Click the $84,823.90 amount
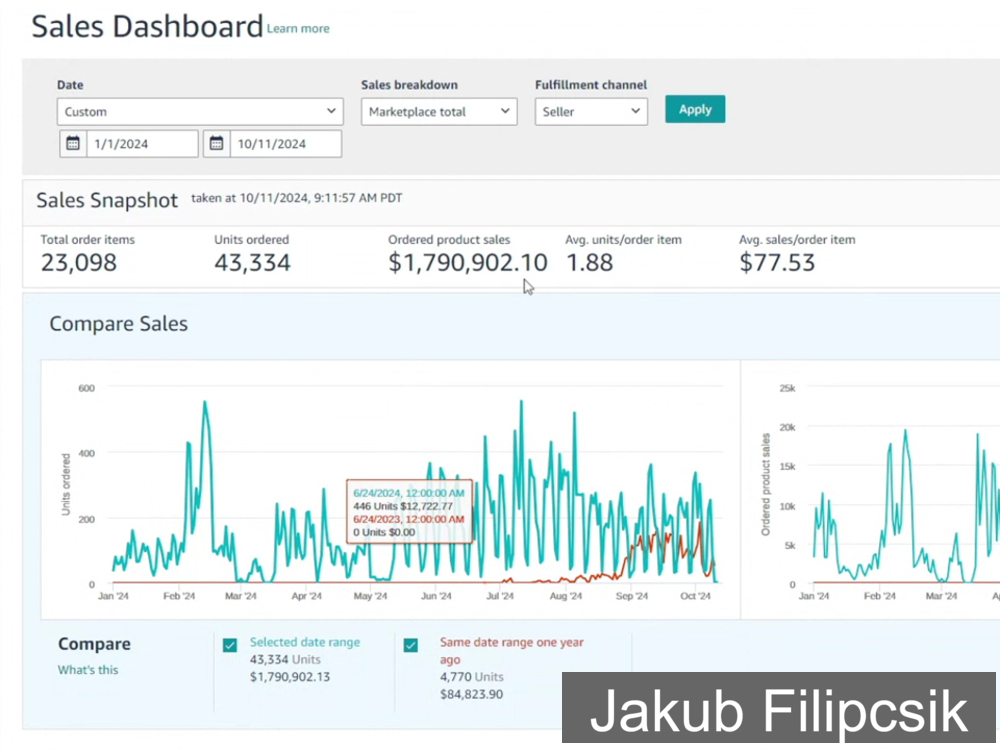This screenshot has height=750, width=1000. click(471, 694)
